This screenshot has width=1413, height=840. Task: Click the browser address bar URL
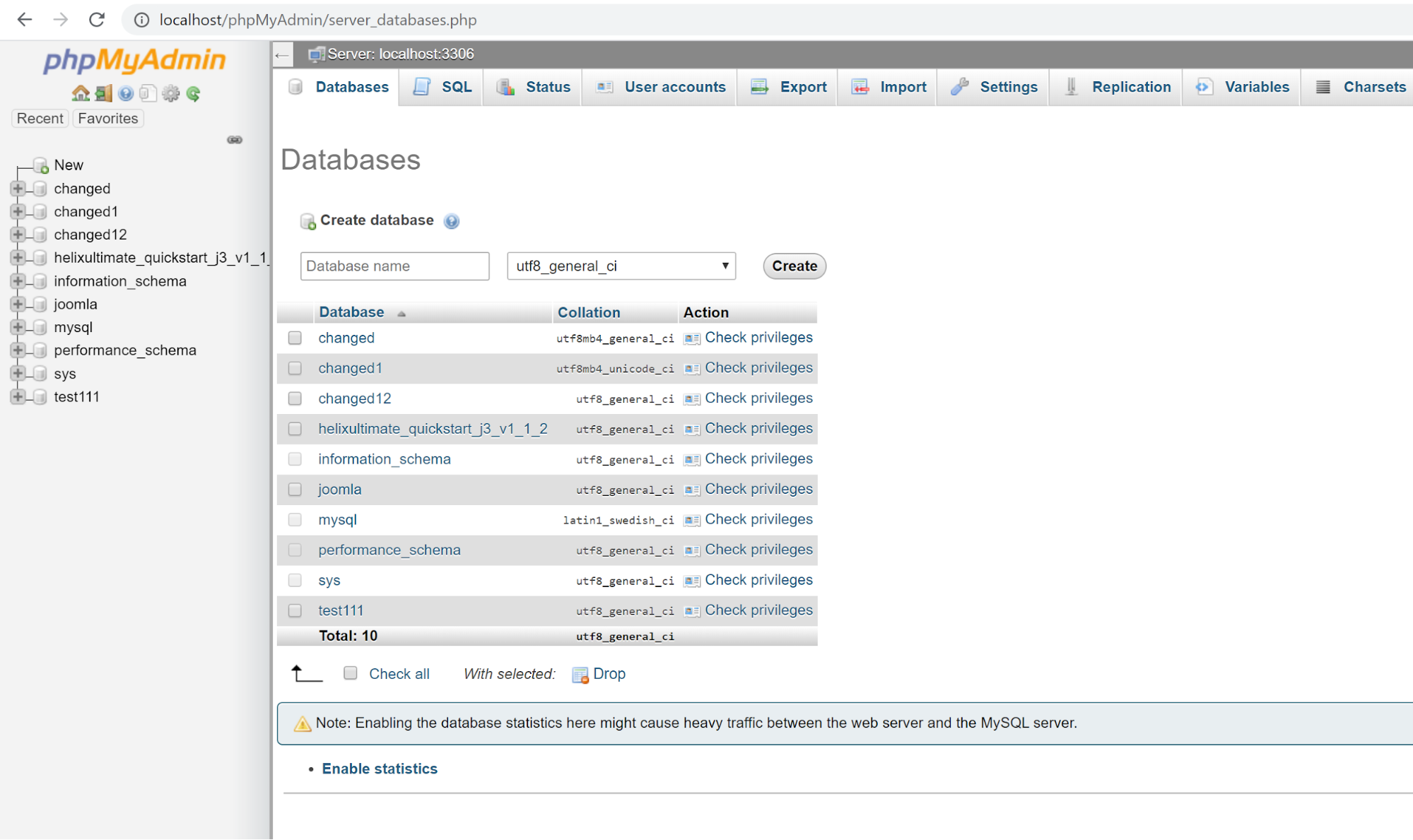tap(318, 20)
